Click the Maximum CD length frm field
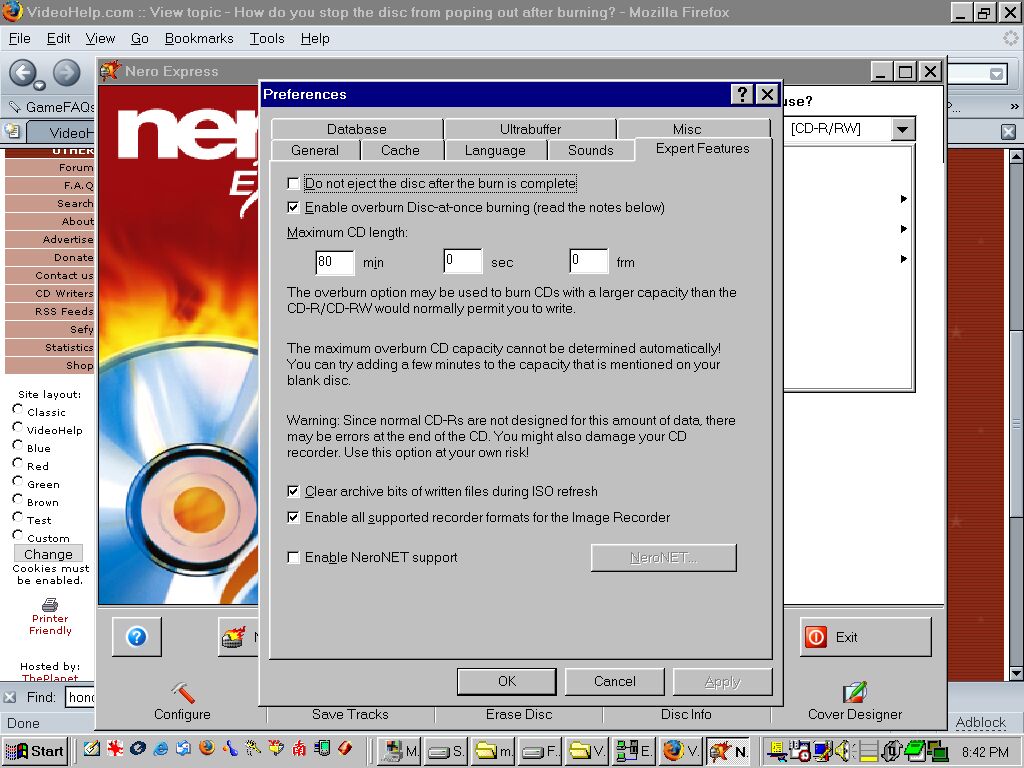1024x768 pixels. (588, 261)
